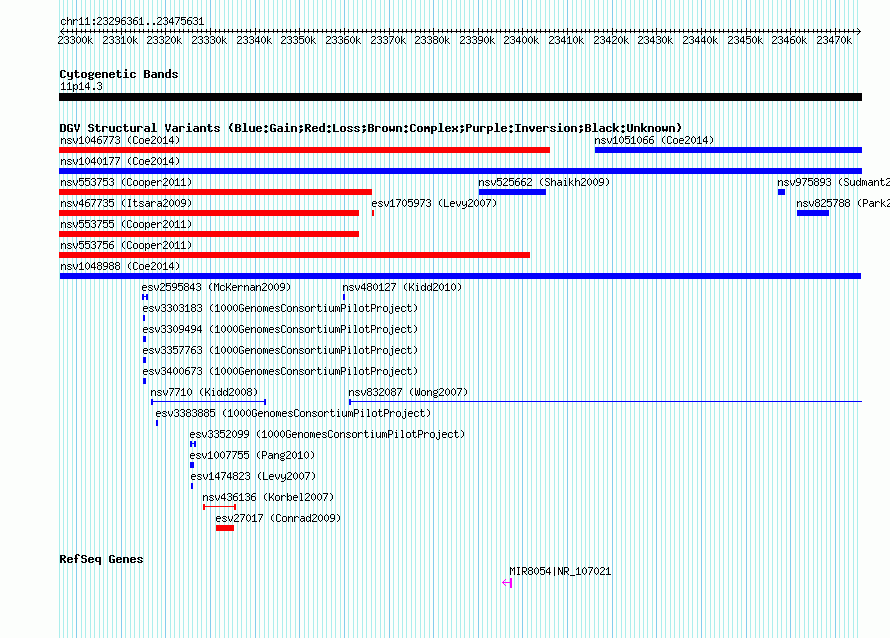Click the esv1474823 (Levy2007) blue marker
The height and width of the screenshot is (638, 890).
click(x=192, y=486)
